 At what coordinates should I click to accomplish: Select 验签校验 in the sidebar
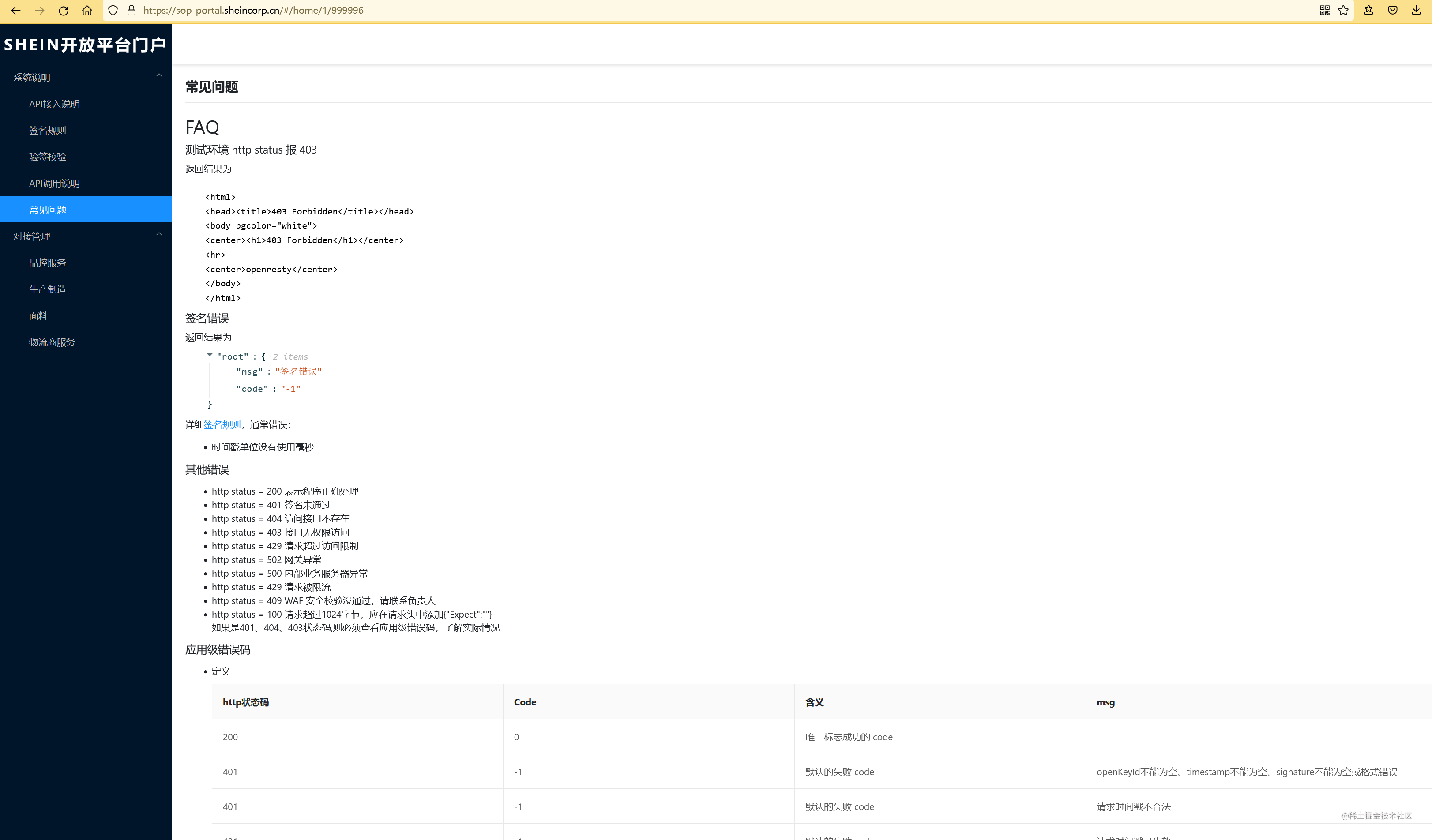click(48, 157)
